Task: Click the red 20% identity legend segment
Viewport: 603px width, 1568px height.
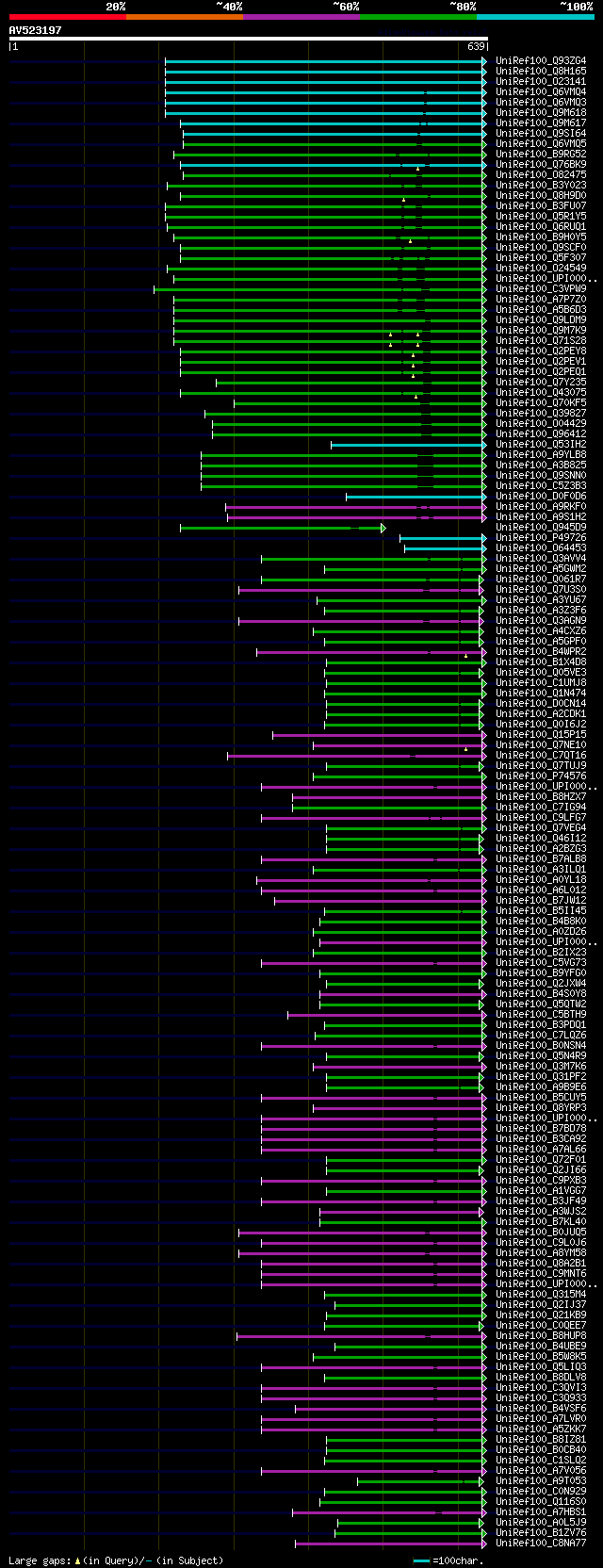Action: [x=67, y=17]
